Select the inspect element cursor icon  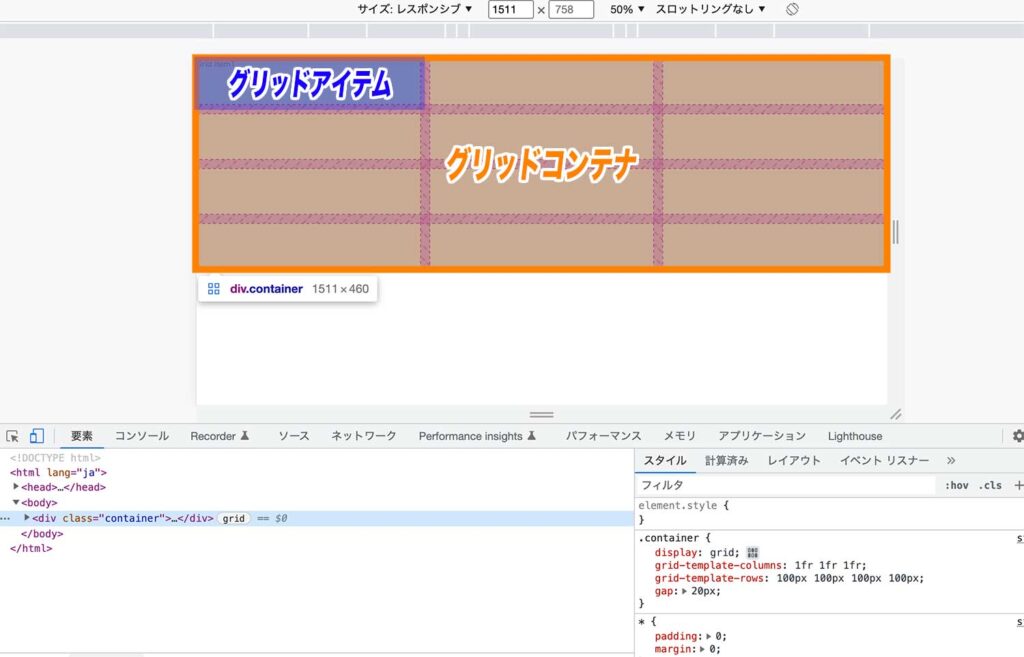coord(13,436)
